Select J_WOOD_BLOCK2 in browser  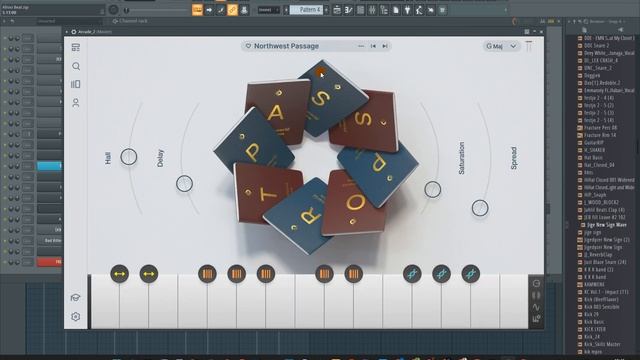601,202
